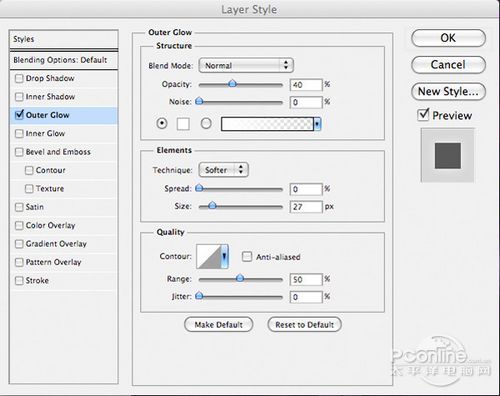Select the solid color radio button

(162, 124)
